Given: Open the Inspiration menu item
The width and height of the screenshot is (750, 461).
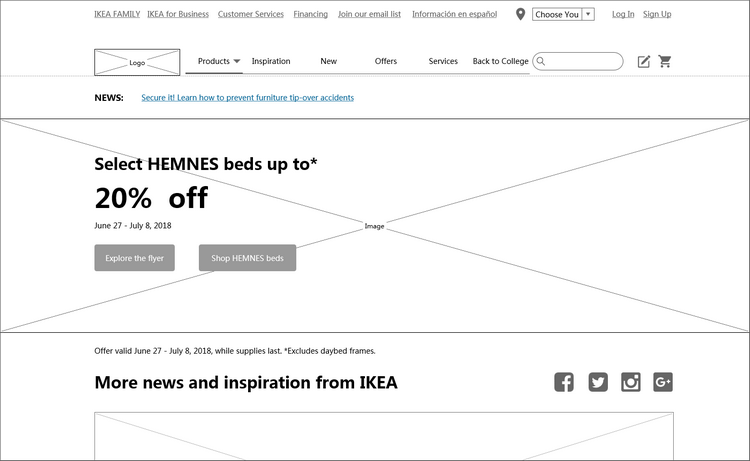Looking at the screenshot, I should click(271, 61).
